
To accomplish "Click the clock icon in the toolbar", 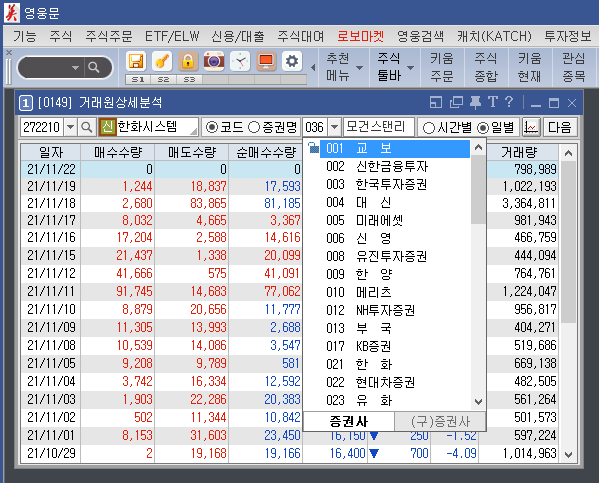I will 240,61.
